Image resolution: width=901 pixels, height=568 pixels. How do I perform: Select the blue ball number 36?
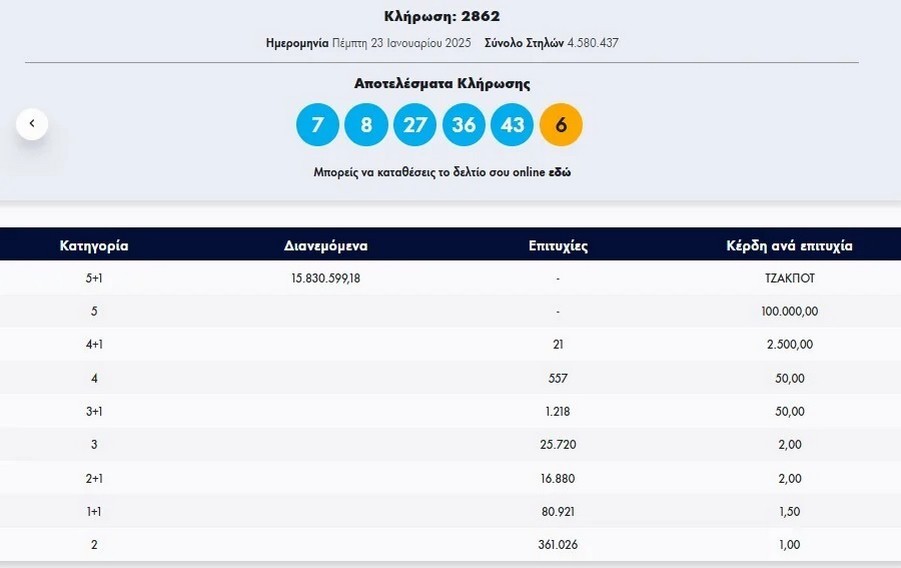[463, 125]
